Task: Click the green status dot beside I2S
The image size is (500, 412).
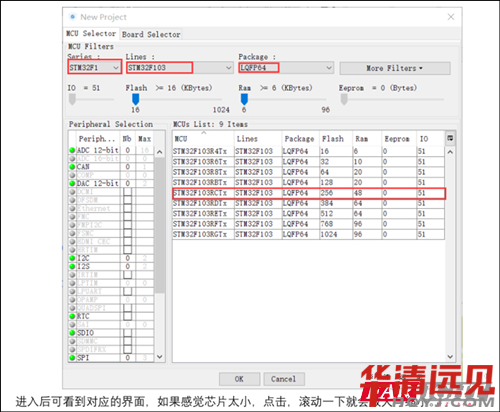Action: tap(72, 266)
